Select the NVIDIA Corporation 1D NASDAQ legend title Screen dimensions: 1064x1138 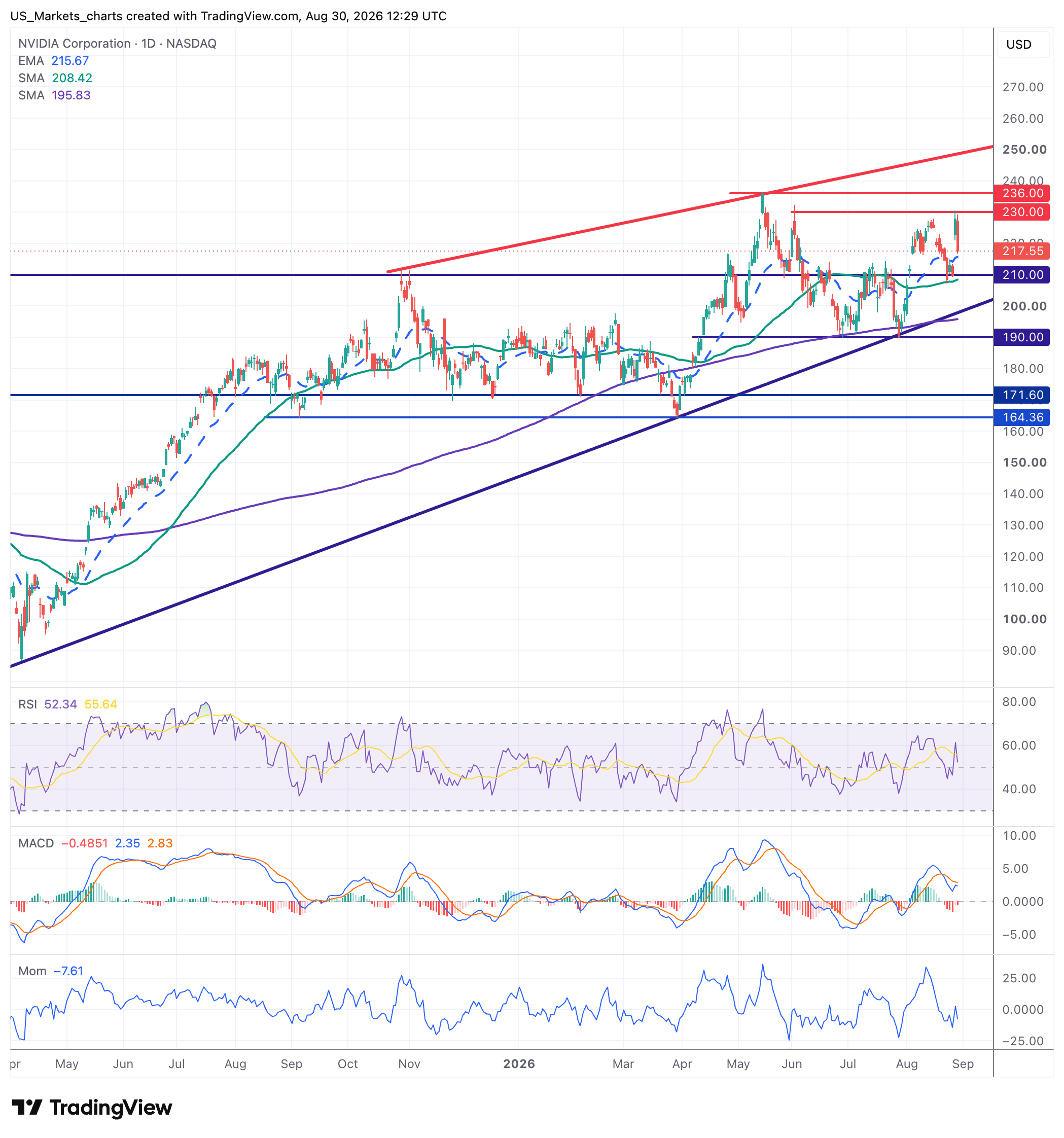[117, 44]
